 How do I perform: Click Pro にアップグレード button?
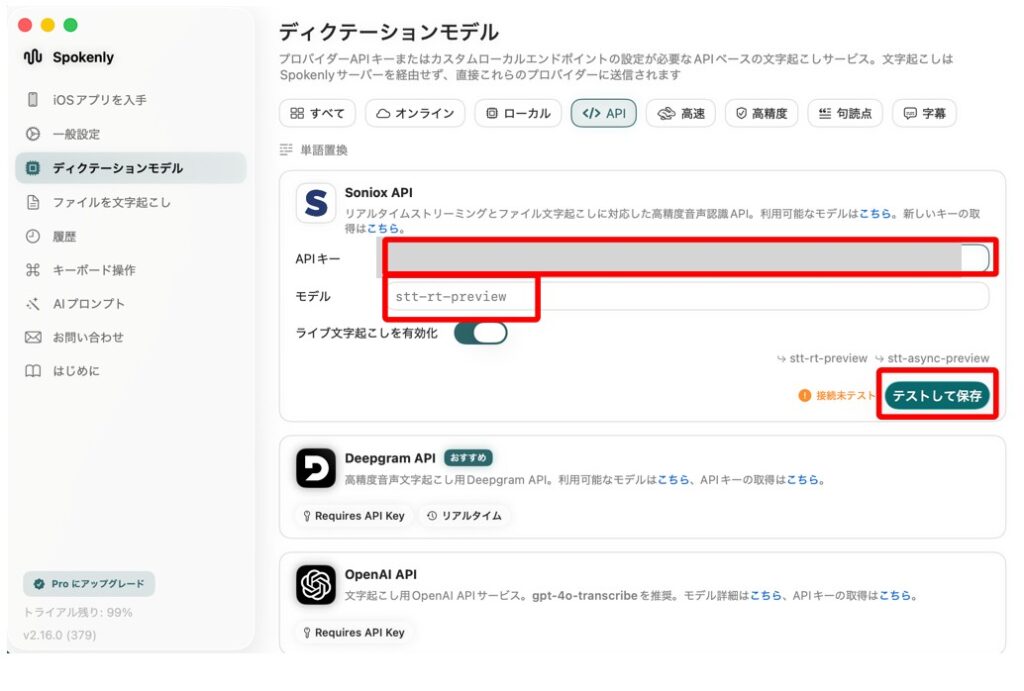pos(89,584)
